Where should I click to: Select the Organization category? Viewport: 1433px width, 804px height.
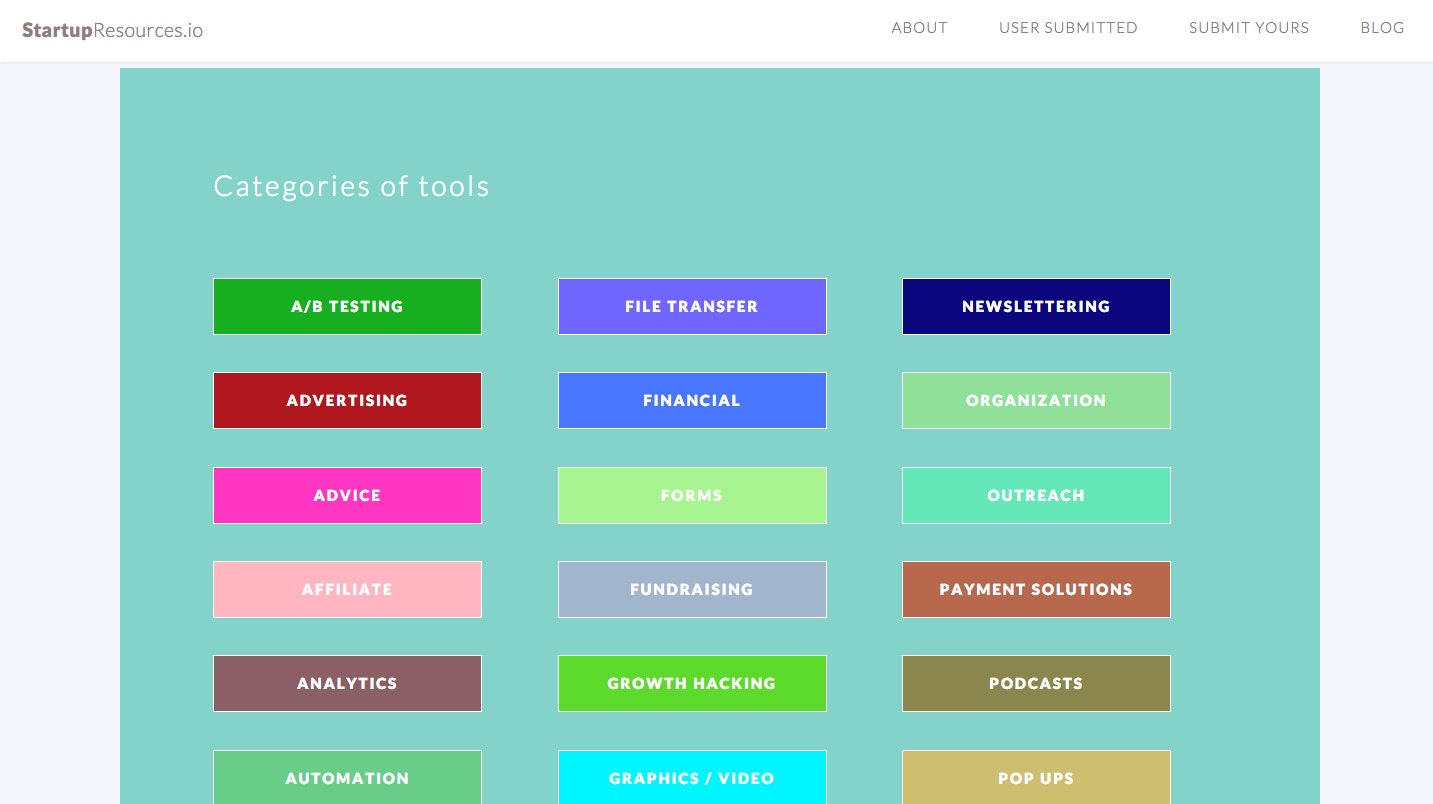pyautogui.click(x=1036, y=400)
